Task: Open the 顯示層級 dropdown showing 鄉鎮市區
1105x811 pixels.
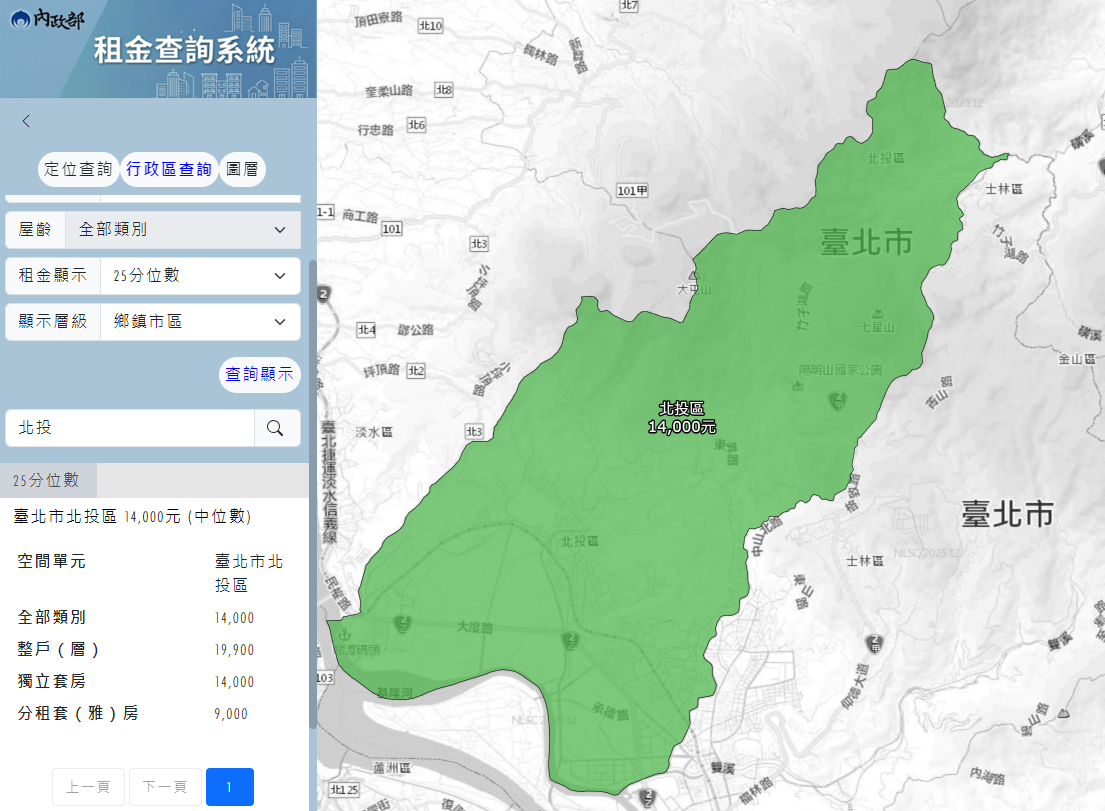Action: (200, 321)
